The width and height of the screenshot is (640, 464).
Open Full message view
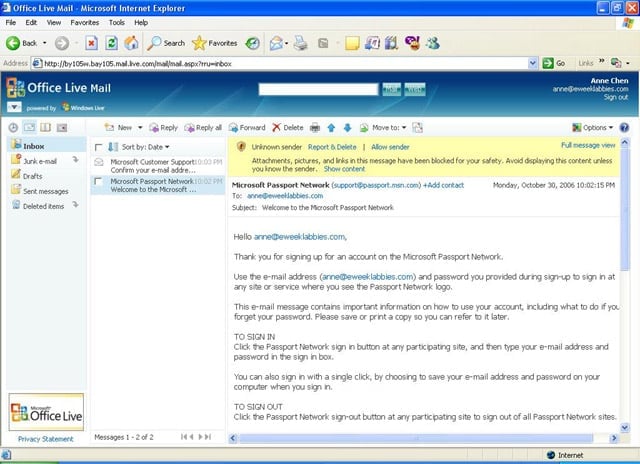[588, 145]
